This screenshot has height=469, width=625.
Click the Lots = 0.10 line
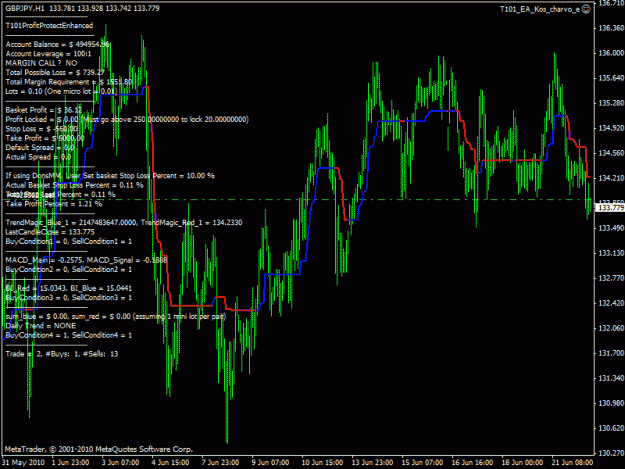click(x=61, y=91)
